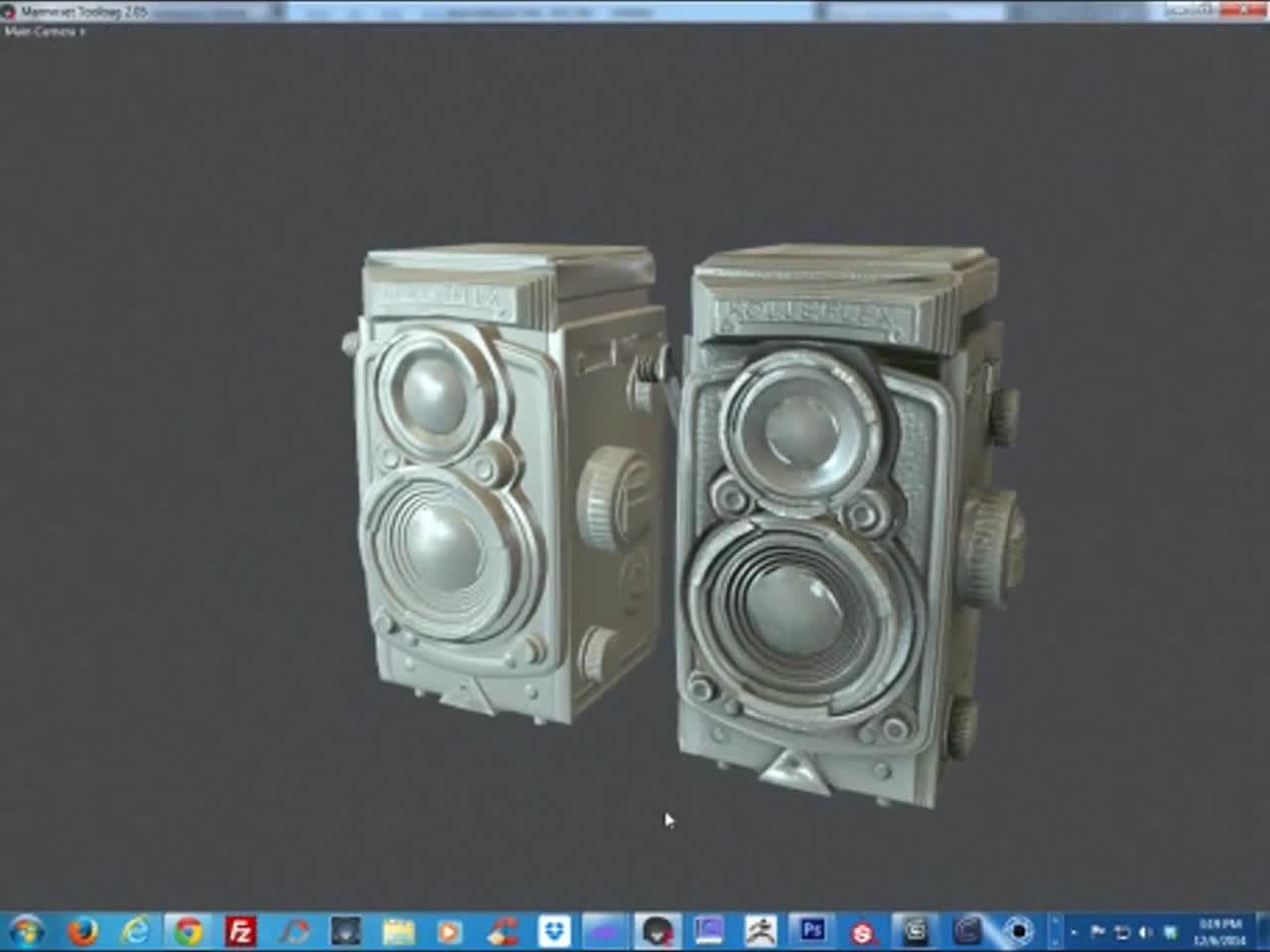Click the volume speaker tray icon
Screen dimensions: 1270x952
coord(1145,932)
